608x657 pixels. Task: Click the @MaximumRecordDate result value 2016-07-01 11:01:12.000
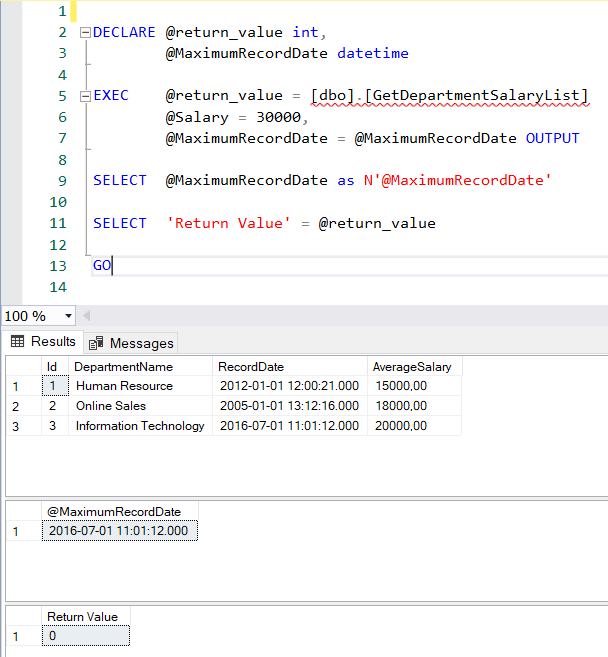[x=119, y=531]
